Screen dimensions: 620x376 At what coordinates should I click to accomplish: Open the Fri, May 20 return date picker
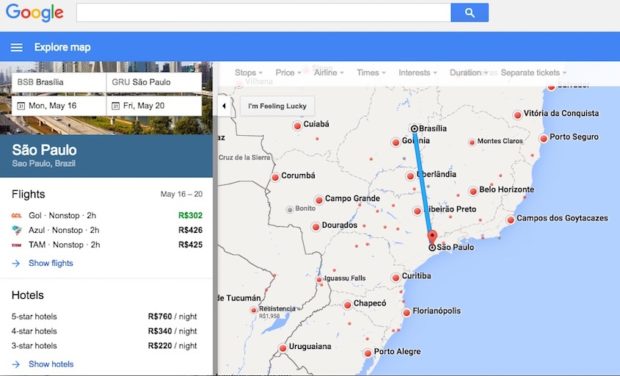[x=154, y=106]
